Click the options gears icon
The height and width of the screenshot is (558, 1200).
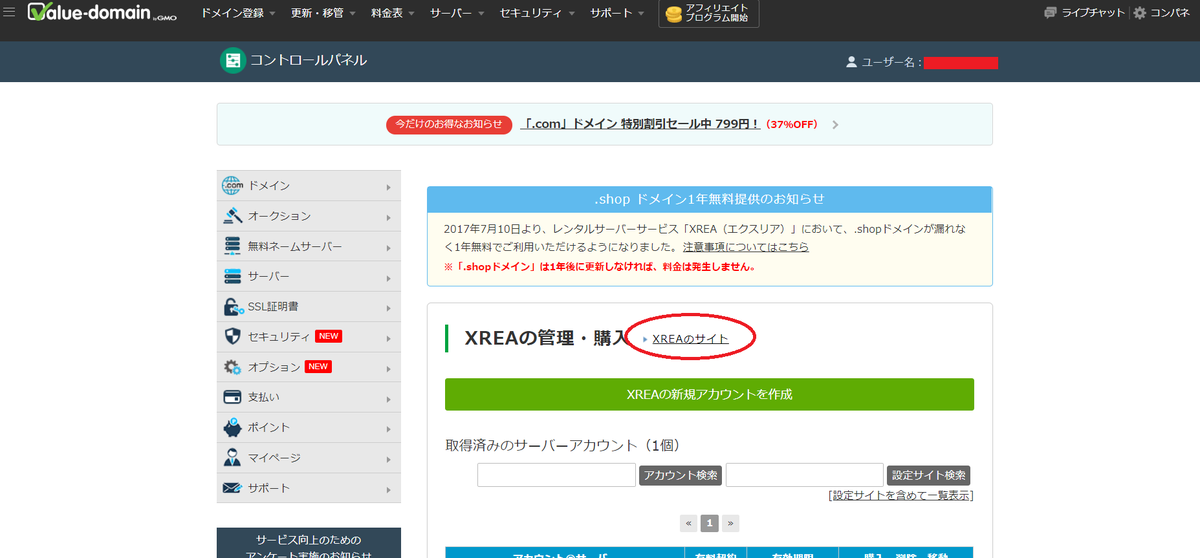[x=232, y=367]
